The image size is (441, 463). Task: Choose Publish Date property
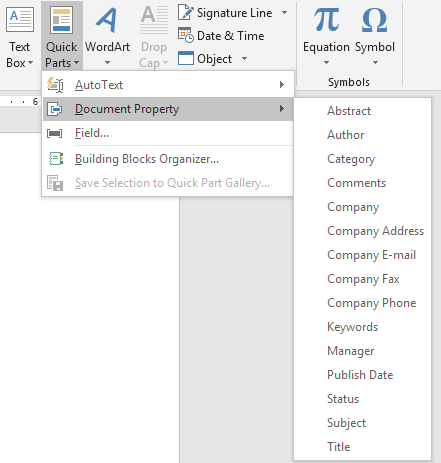click(360, 375)
